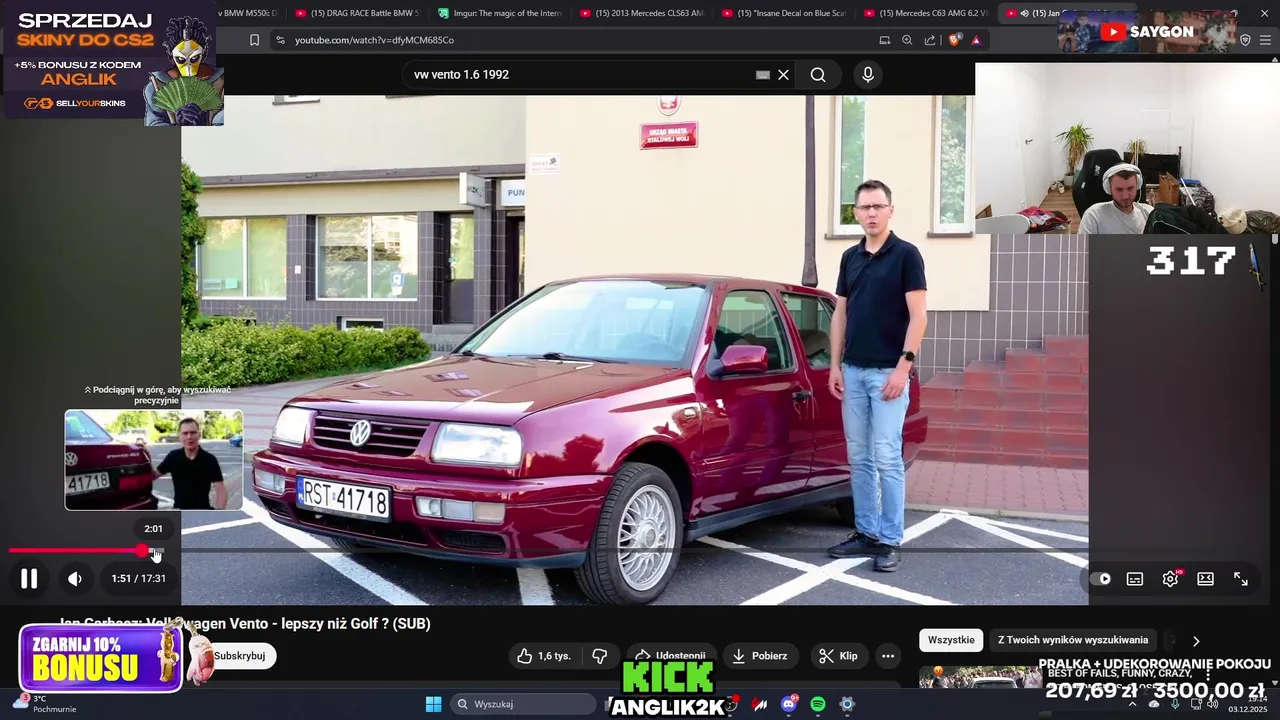Subscribe with the Subskrybuj button
The width and height of the screenshot is (1280, 720).
coord(239,656)
